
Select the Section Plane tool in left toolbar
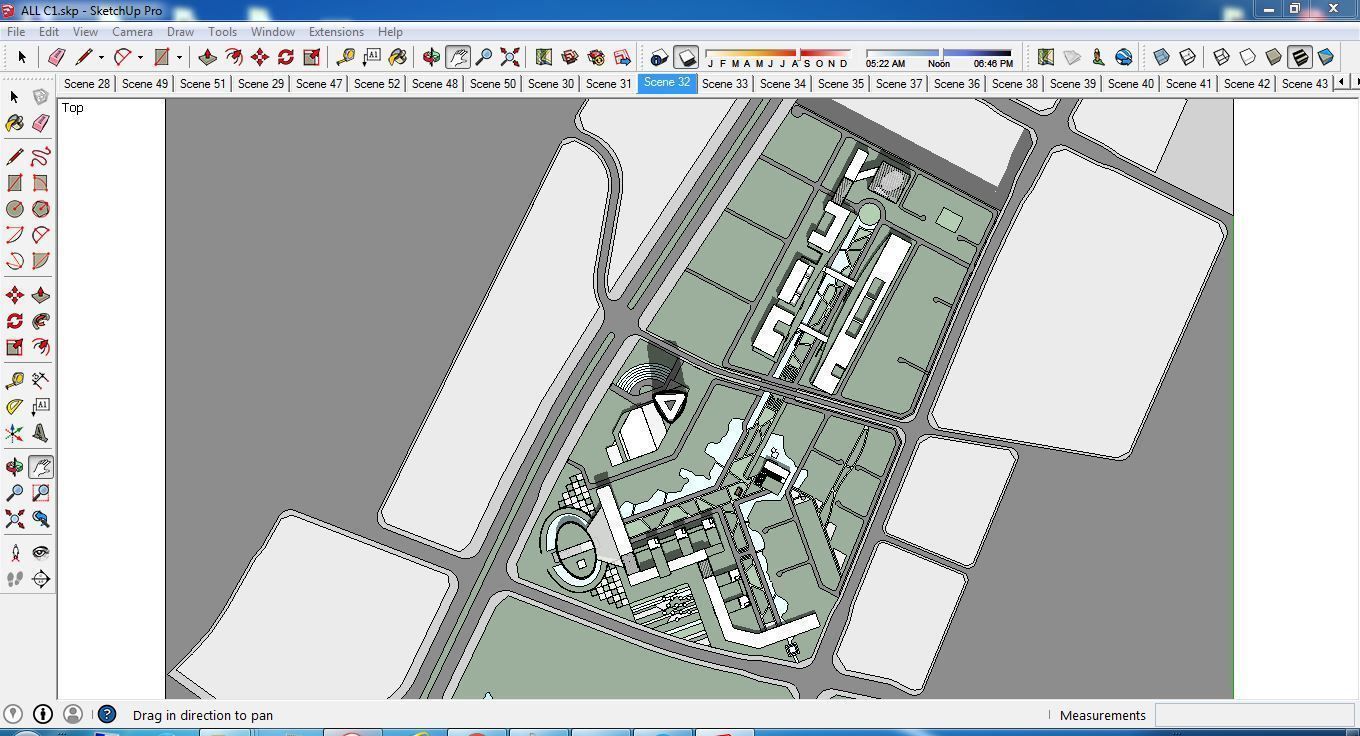[x=41, y=579]
